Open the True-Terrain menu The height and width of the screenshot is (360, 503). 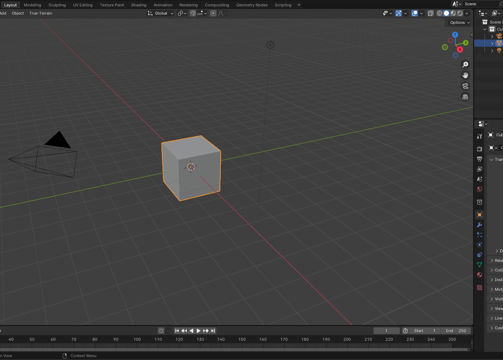point(41,13)
